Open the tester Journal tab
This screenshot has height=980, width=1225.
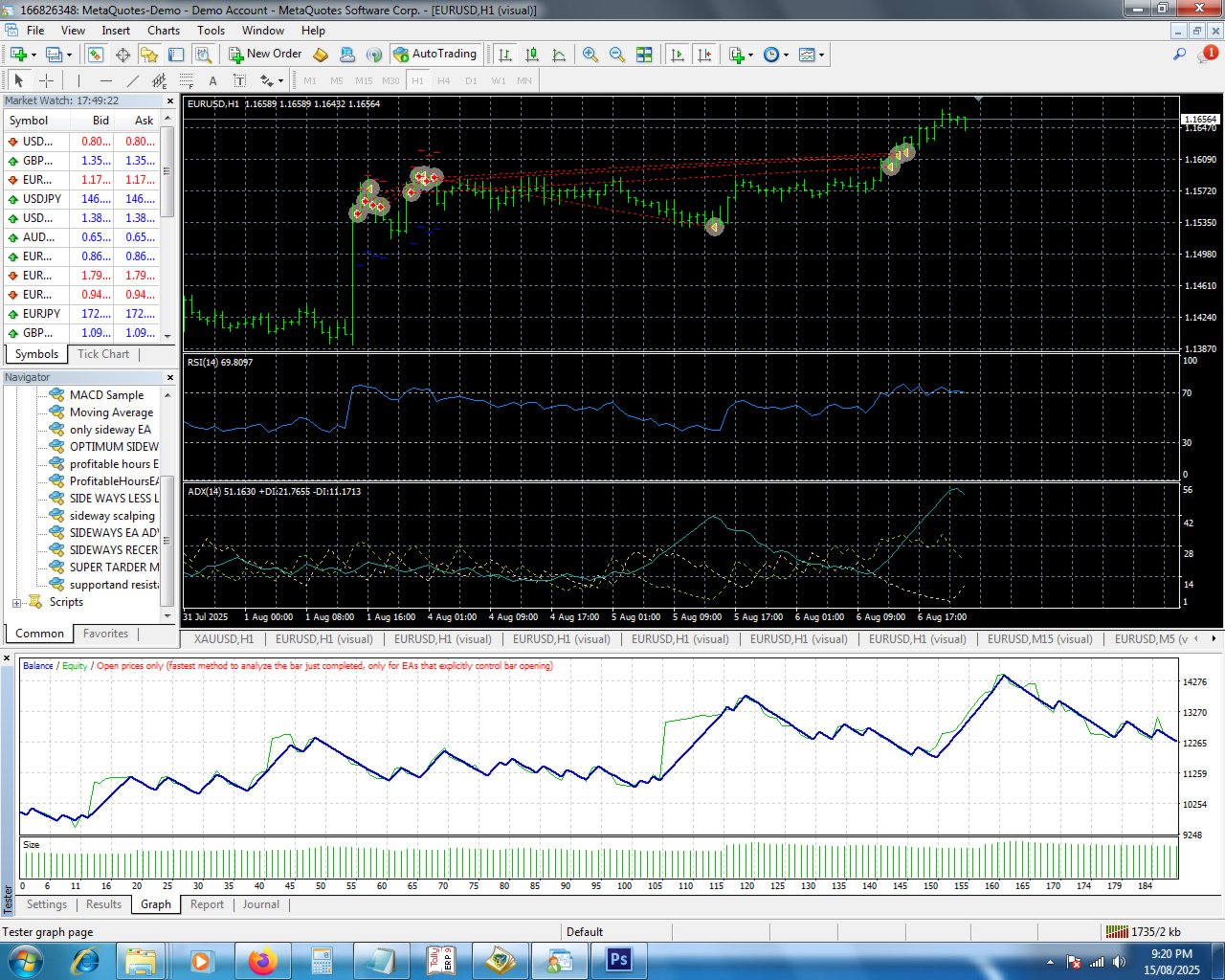click(261, 904)
